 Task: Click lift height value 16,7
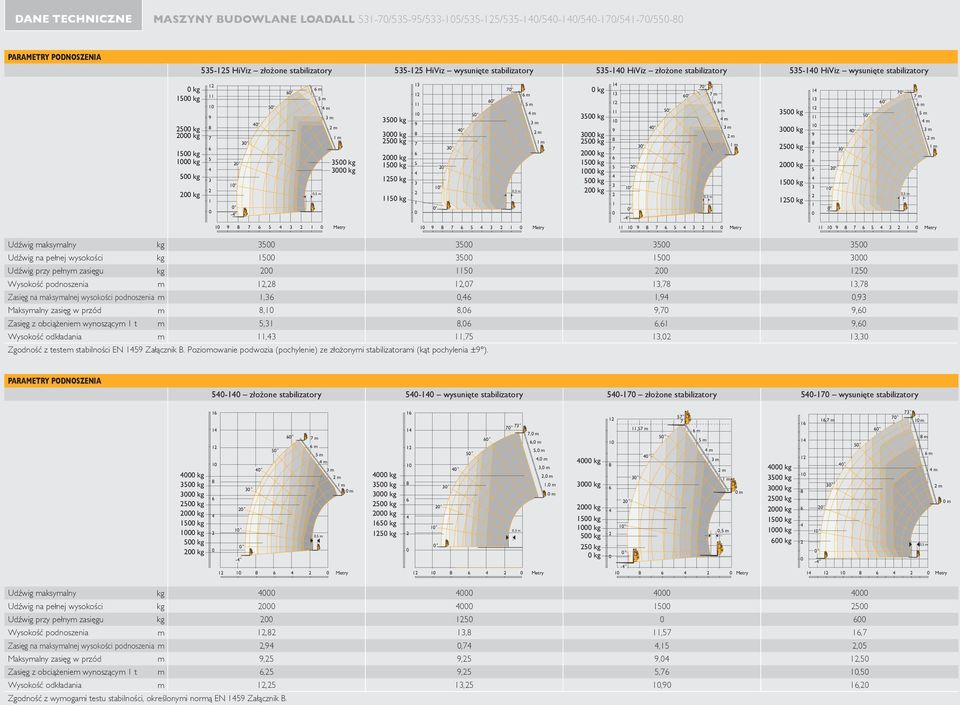(x=859, y=632)
